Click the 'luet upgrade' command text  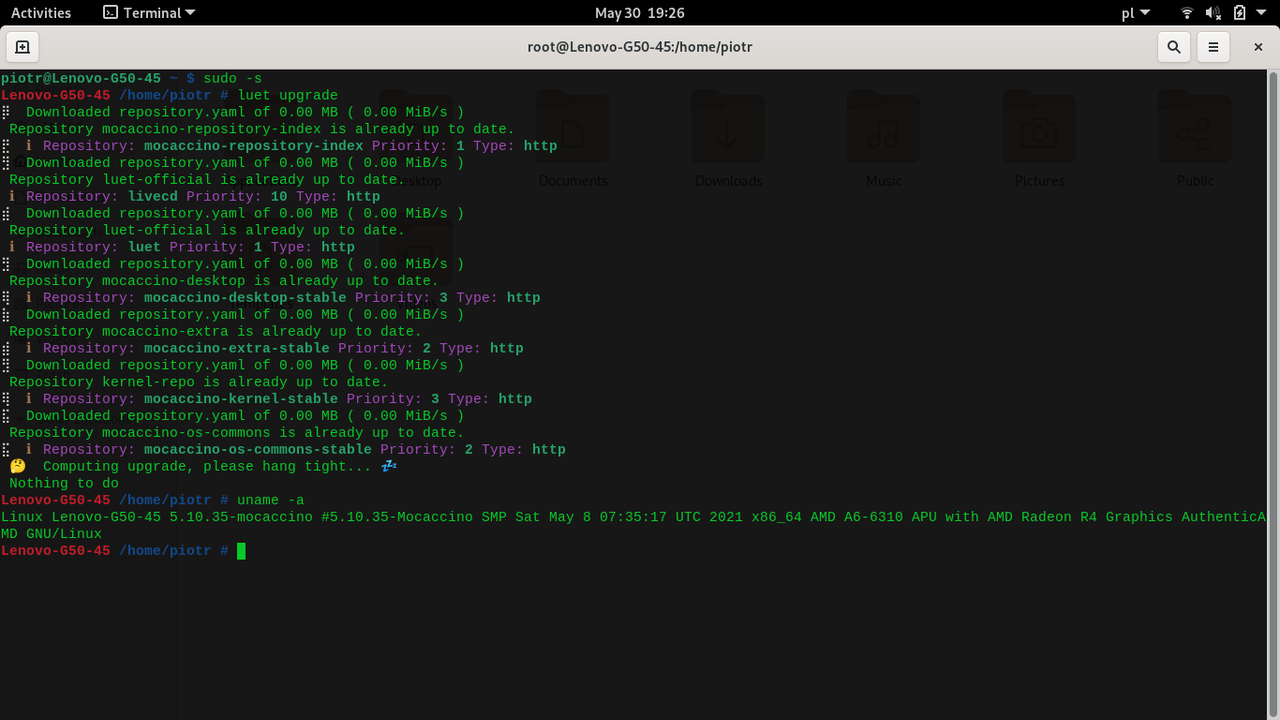(x=287, y=95)
